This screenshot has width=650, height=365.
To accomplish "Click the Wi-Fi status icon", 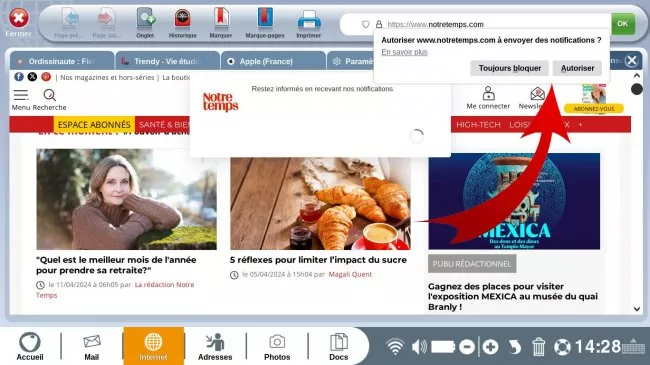I will [395, 346].
